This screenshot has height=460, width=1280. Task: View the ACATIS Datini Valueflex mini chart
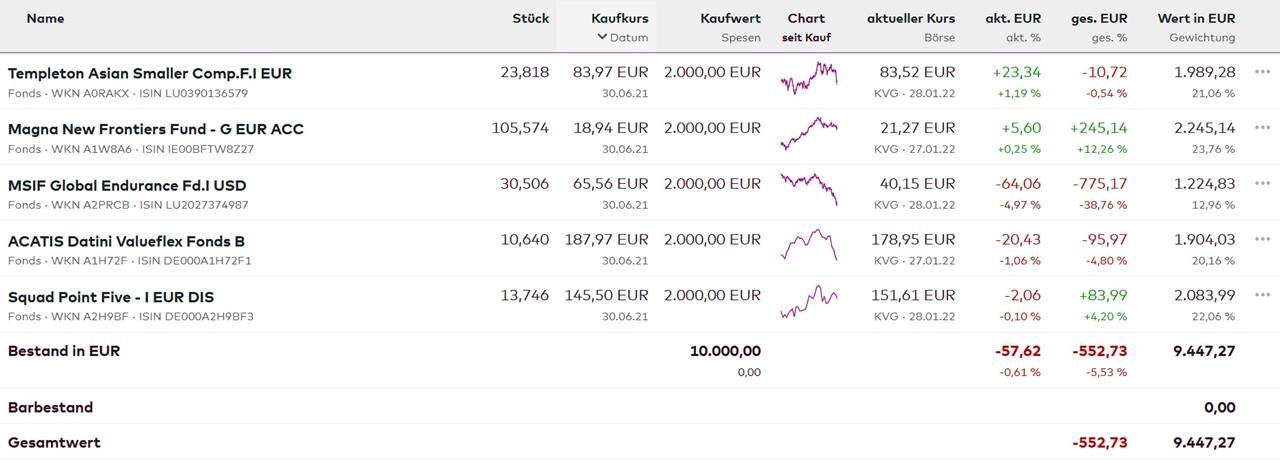(808, 244)
